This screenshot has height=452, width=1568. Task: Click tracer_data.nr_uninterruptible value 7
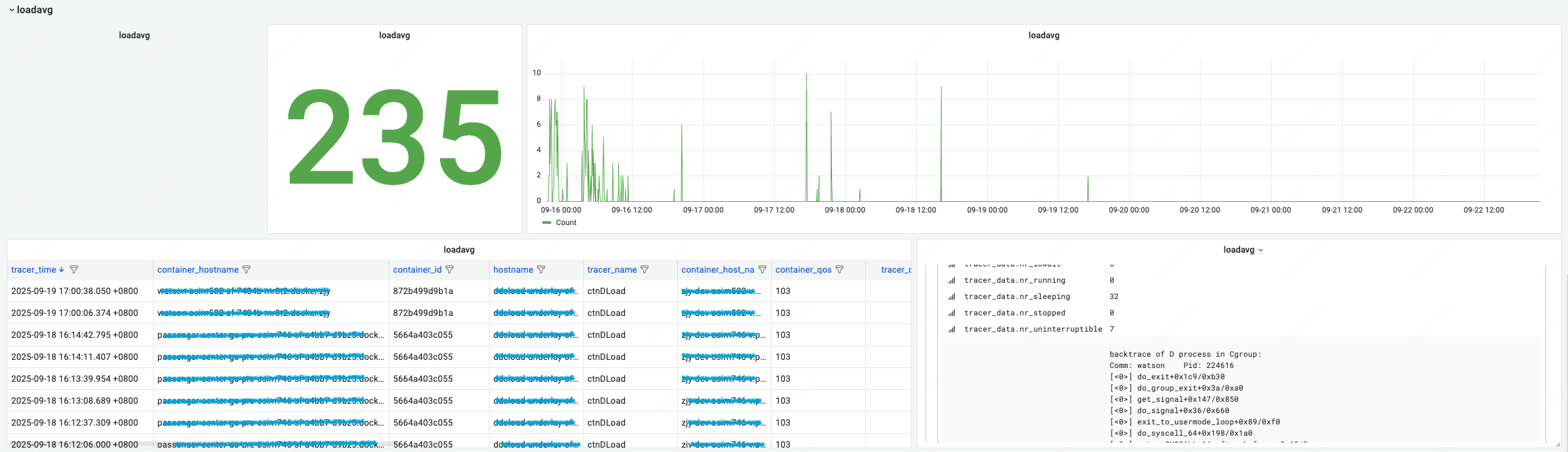pyautogui.click(x=1112, y=329)
